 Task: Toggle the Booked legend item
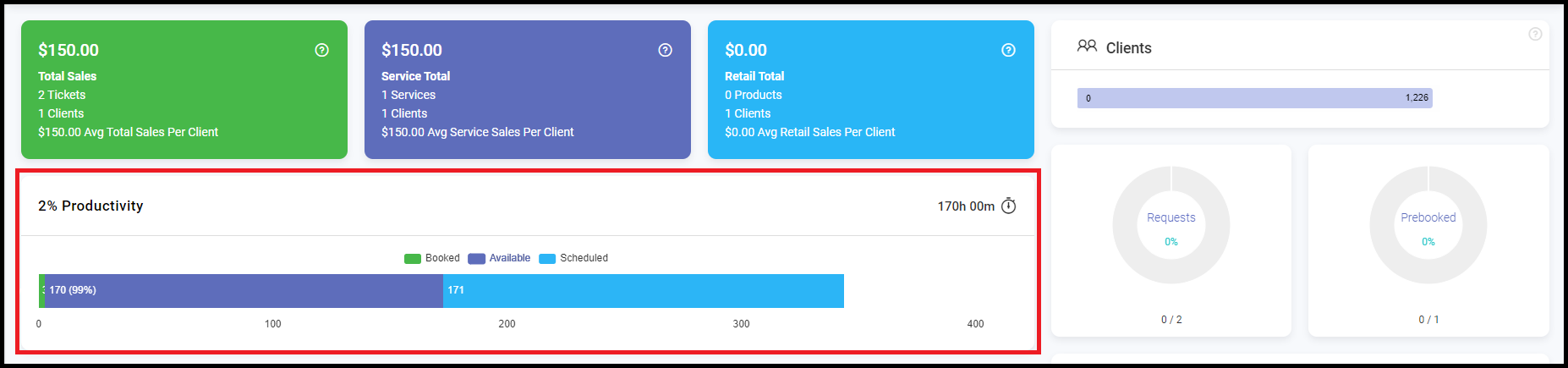click(x=431, y=258)
